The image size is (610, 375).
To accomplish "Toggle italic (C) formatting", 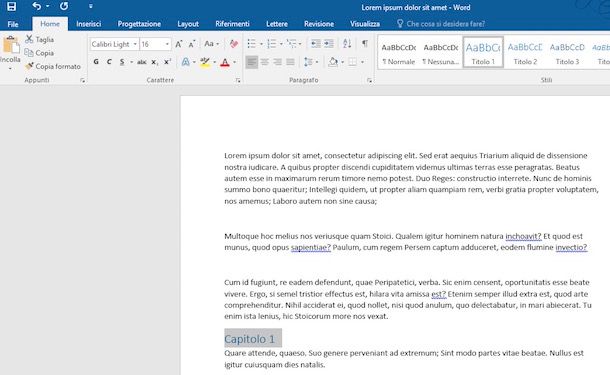I will pos(109,62).
